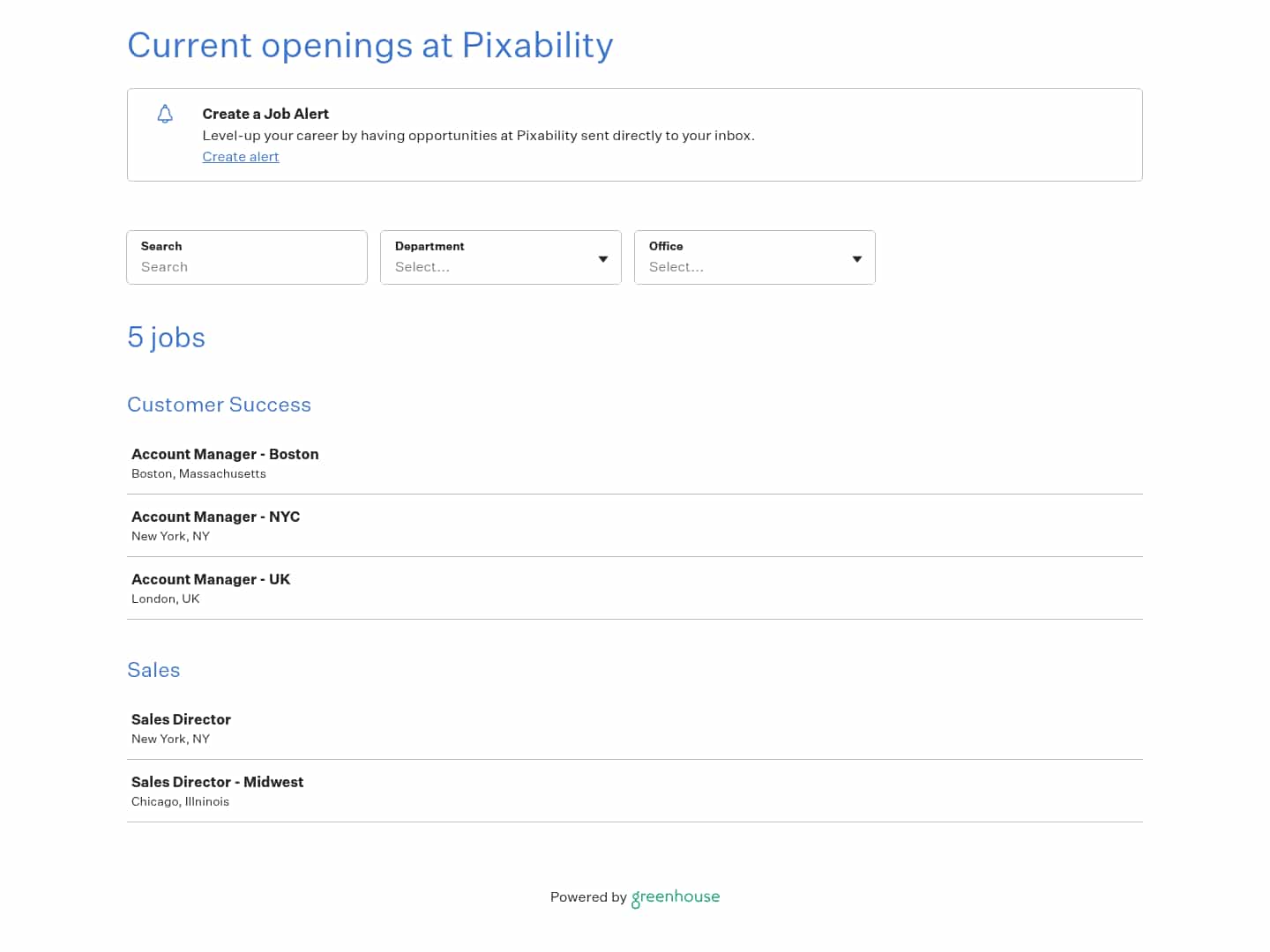
Task: Click the Office dropdown arrow
Action: tap(857, 259)
